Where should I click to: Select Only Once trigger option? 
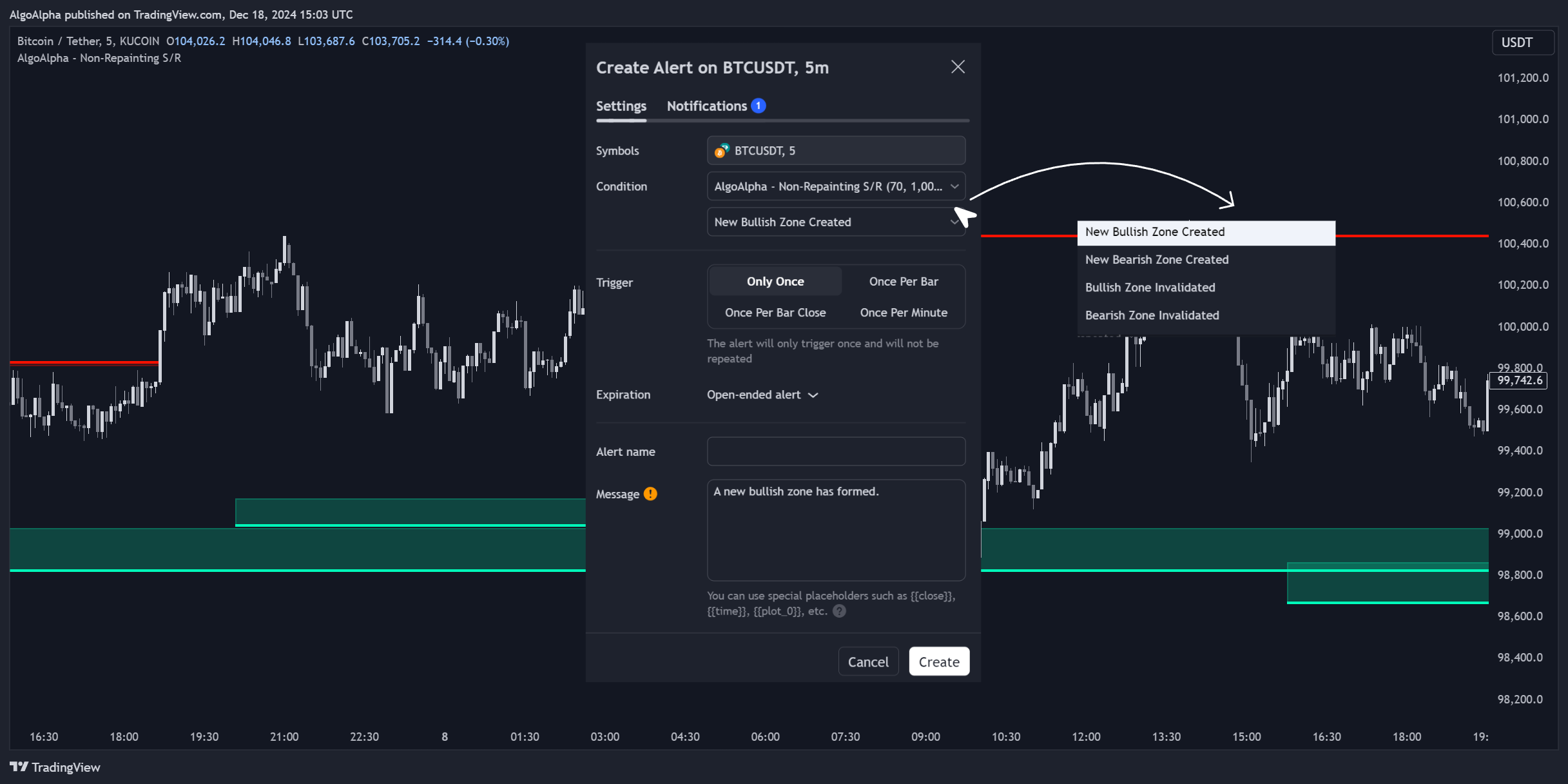click(775, 282)
